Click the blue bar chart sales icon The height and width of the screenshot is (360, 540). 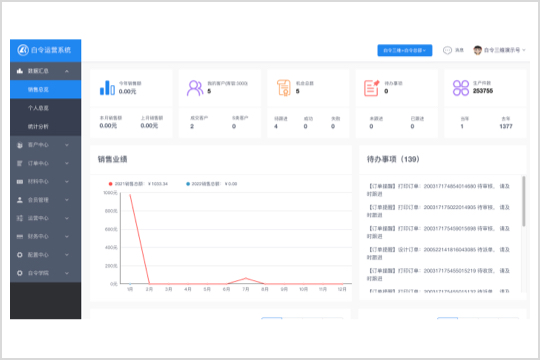107,88
